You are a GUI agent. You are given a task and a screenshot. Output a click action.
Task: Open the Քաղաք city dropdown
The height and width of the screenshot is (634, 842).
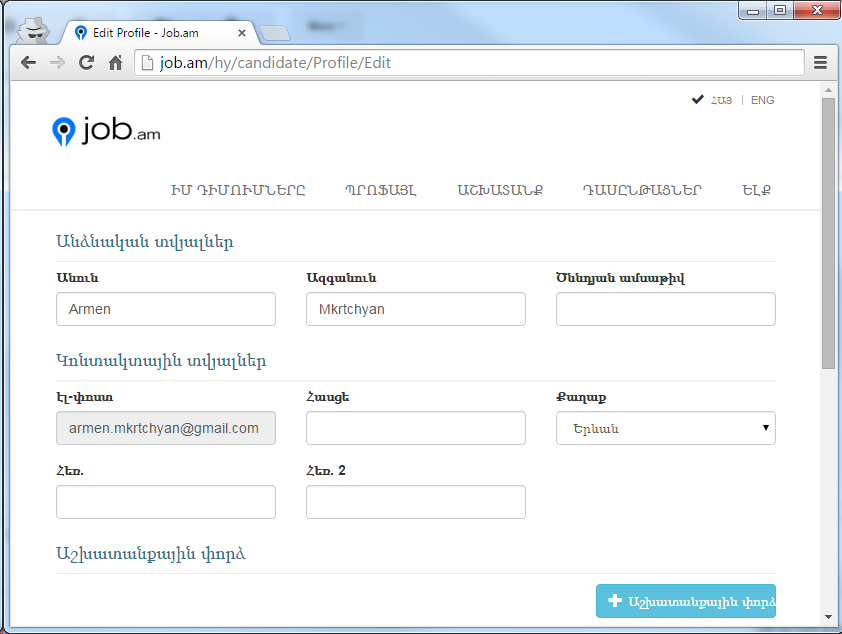666,428
